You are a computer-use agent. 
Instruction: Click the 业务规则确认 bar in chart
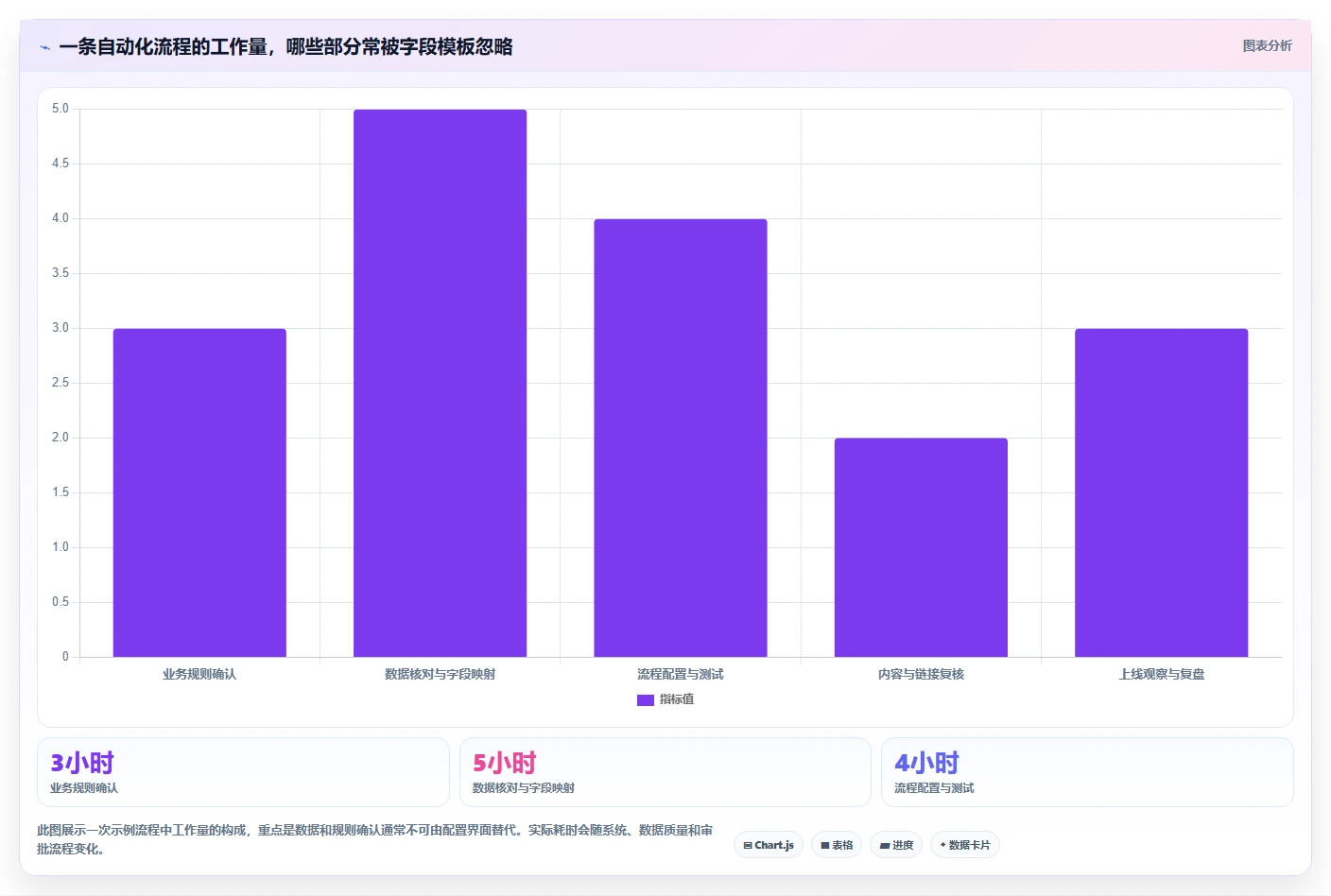click(199, 492)
